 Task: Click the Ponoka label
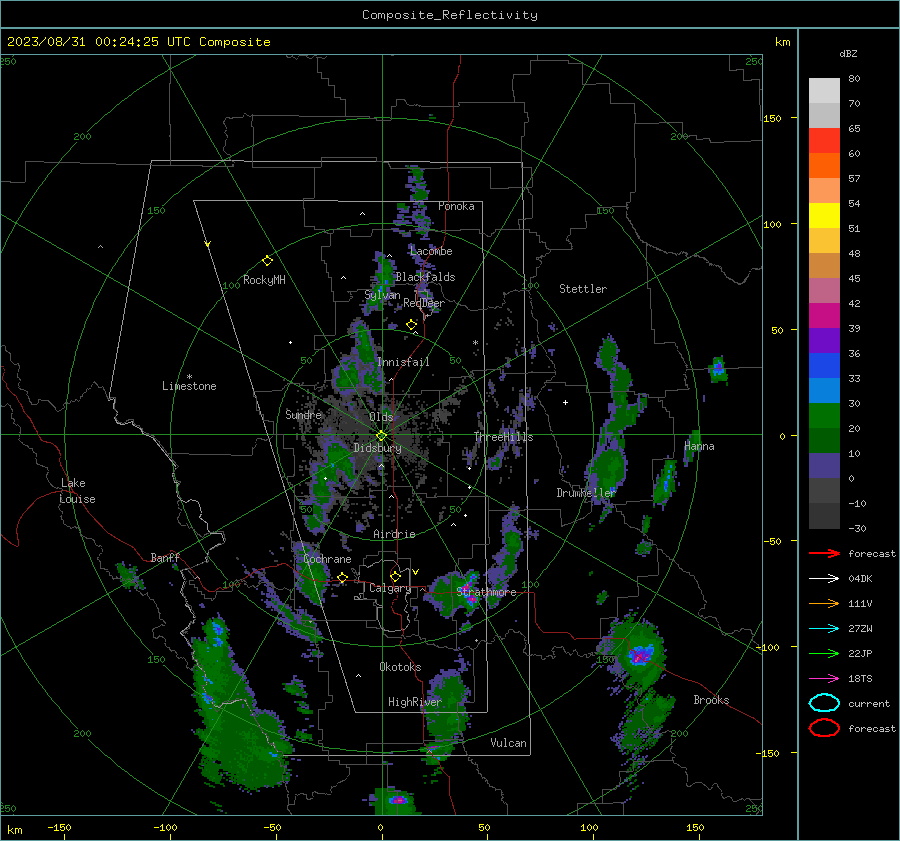coord(456,206)
